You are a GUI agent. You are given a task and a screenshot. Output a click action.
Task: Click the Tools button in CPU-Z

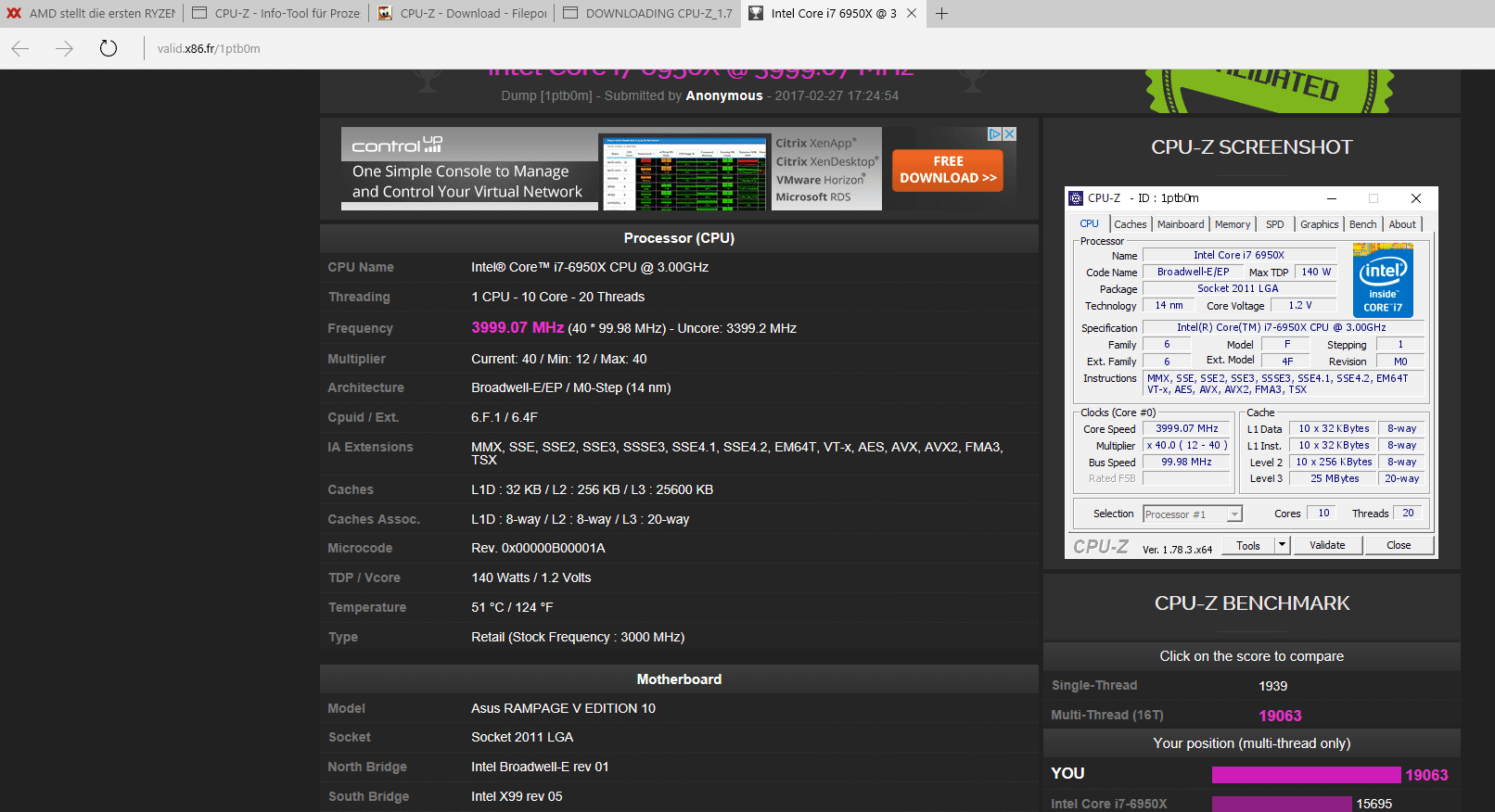pyautogui.click(x=1248, y=545)
